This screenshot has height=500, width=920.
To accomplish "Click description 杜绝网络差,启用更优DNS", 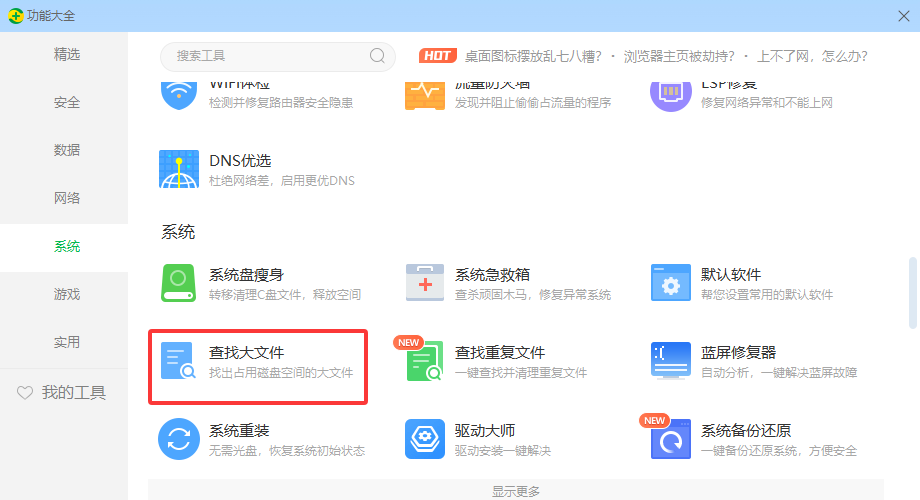I will (x=282, y=181).
